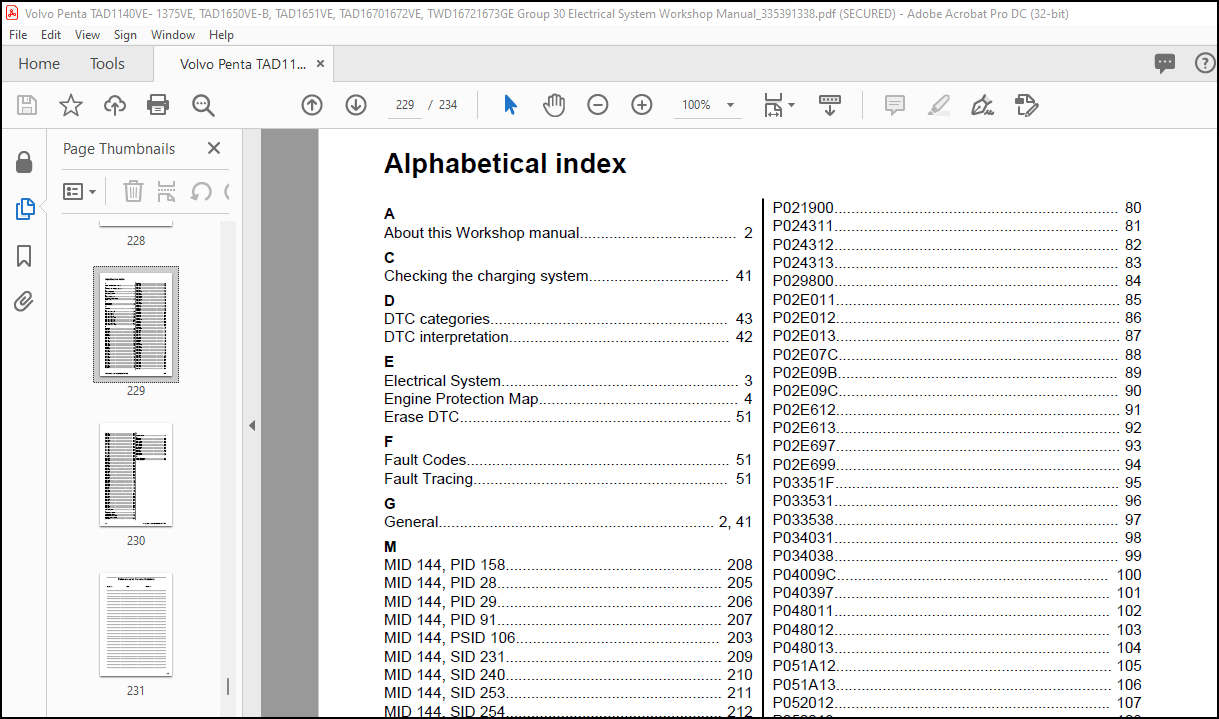
Task: Click 'Electrical System' index entry
Action: 568,381
